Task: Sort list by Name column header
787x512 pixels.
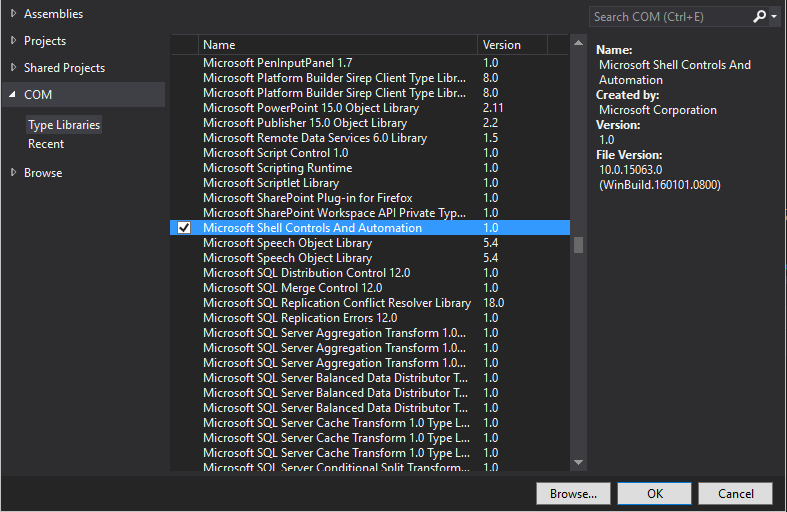Action: [x=338, y=45]
